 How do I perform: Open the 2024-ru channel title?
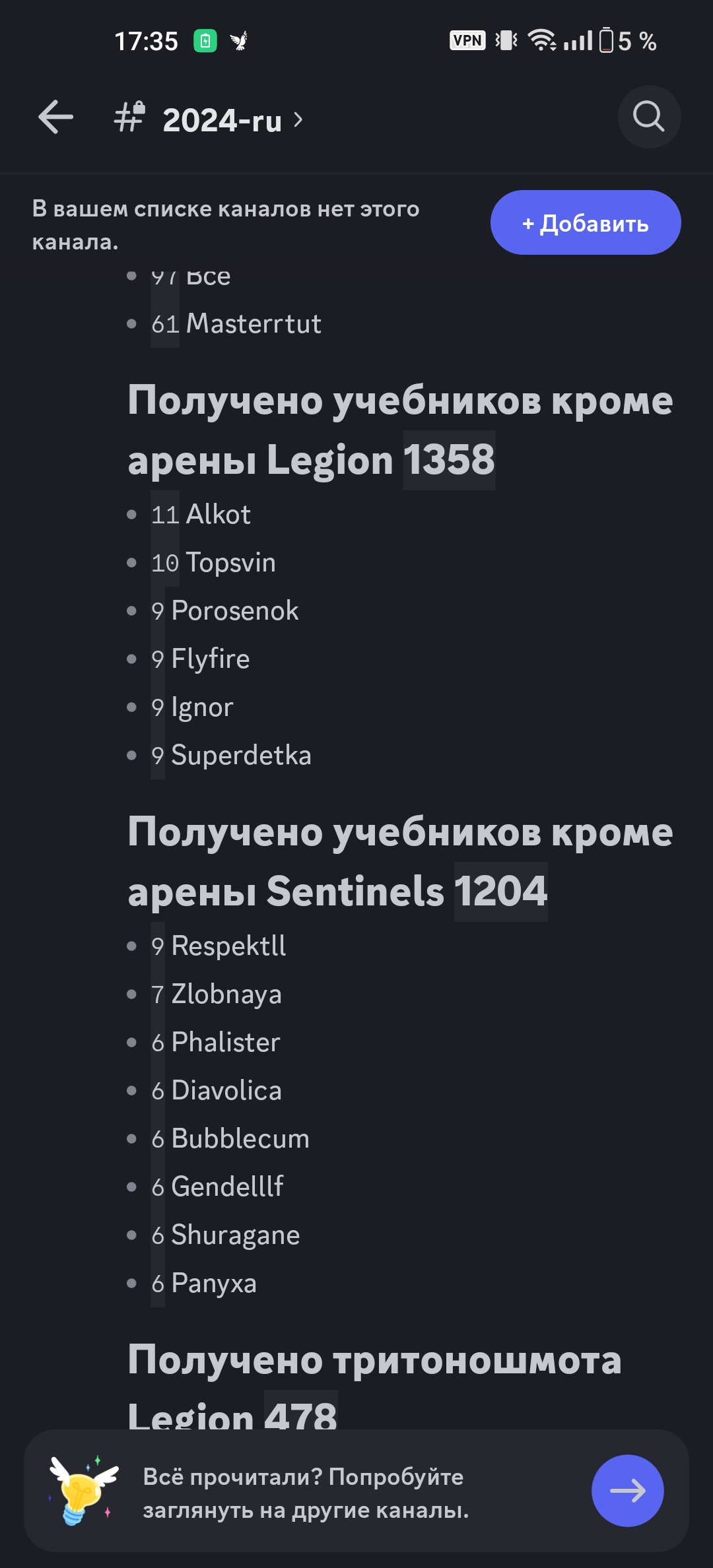tap(222, 120)
